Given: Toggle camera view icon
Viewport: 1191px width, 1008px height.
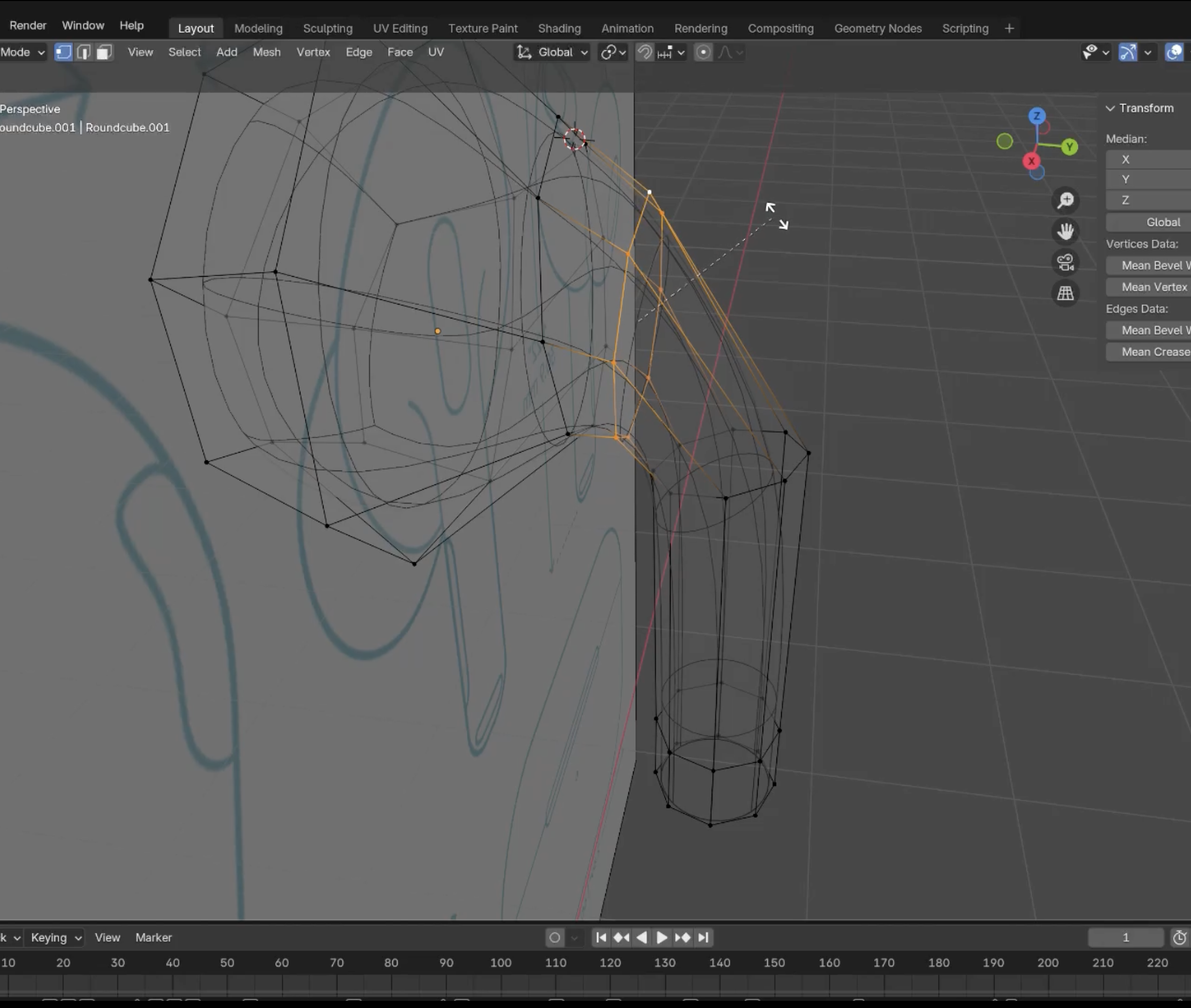Looking at the screenshot, I should [x=1066, y=262].
